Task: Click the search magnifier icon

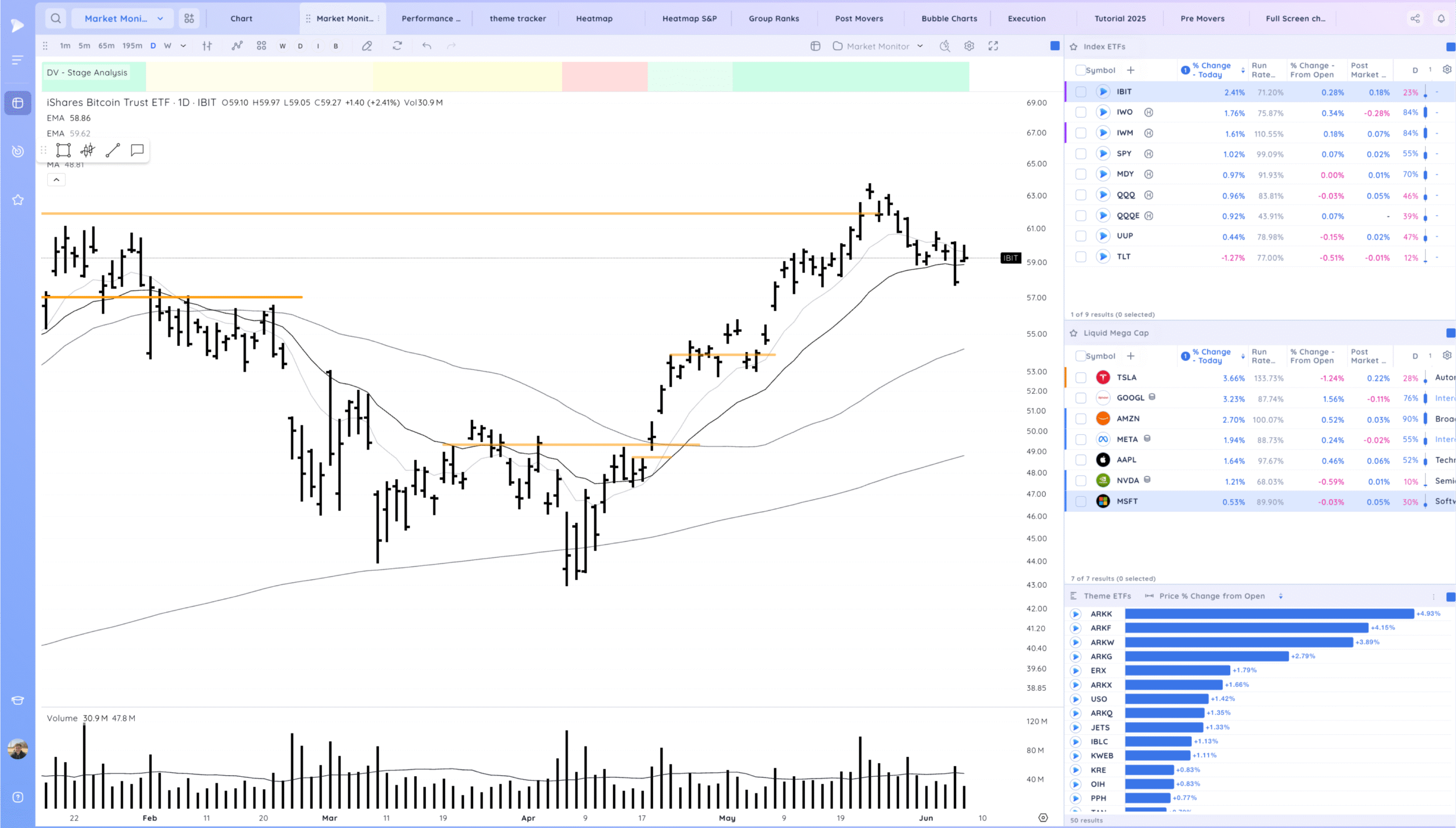Action: click(x=55, y=18)
